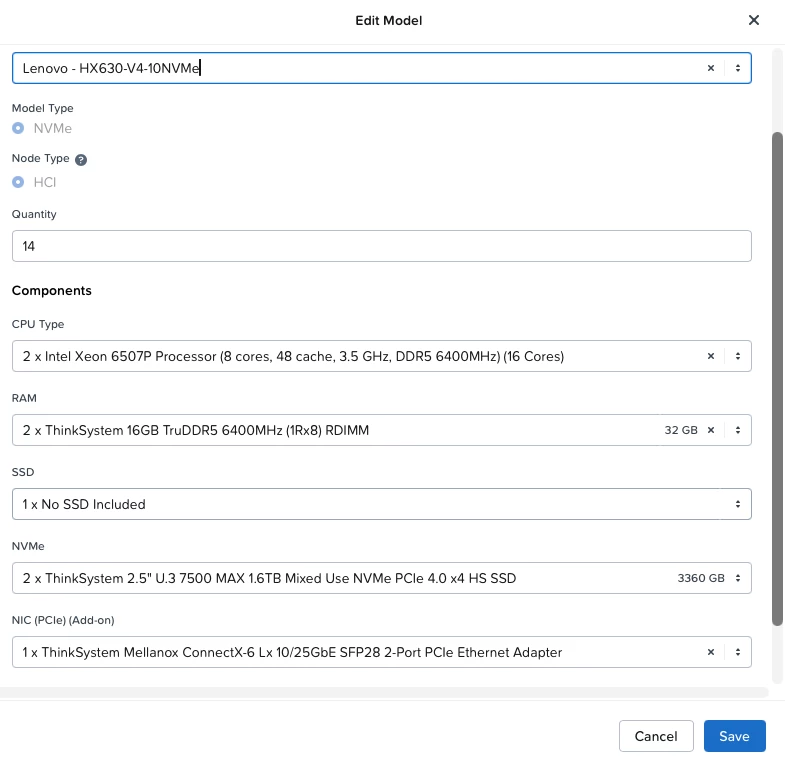Close the Edit Model dialog

(753, 20)
